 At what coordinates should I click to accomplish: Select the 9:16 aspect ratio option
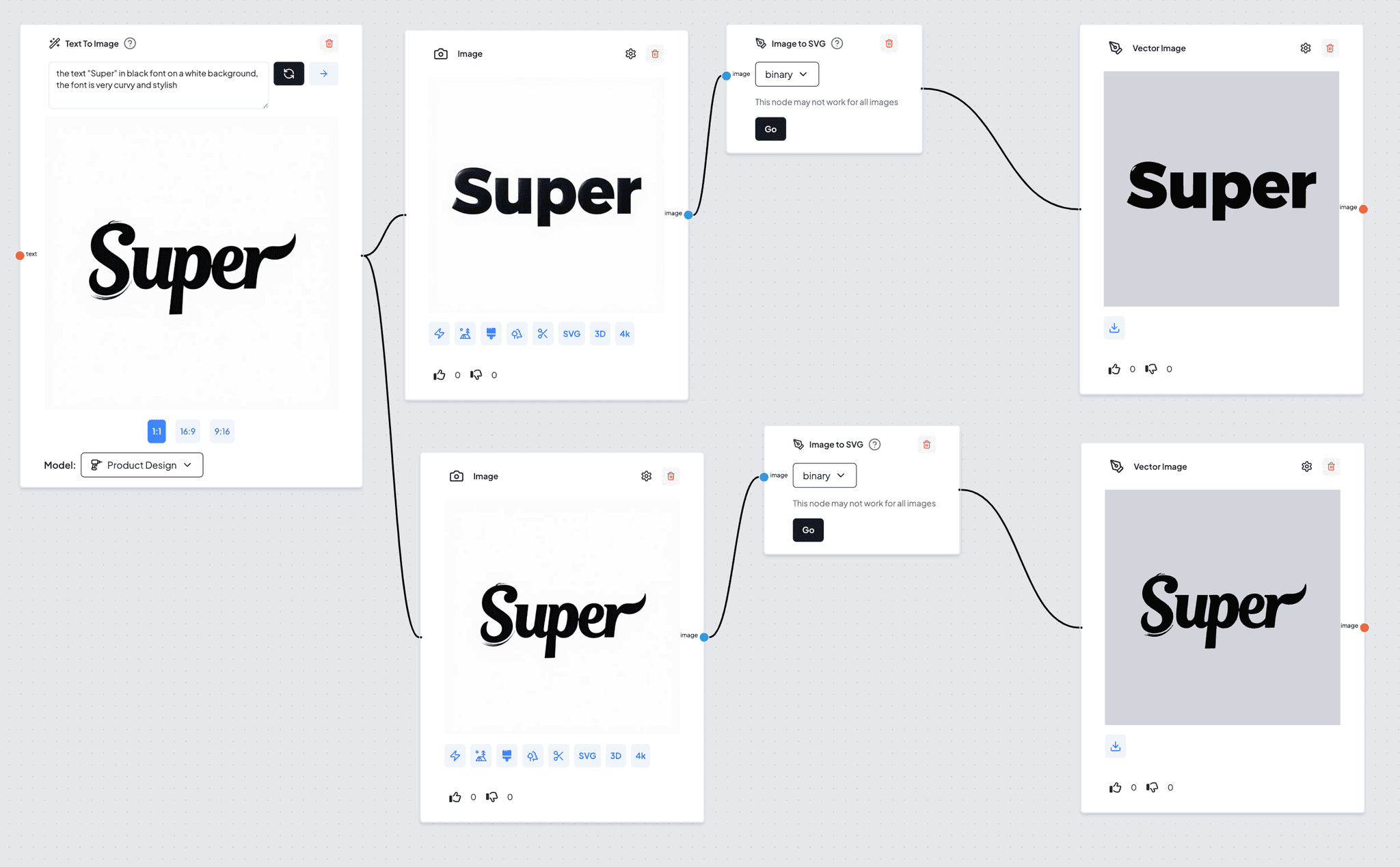point(222,431)
